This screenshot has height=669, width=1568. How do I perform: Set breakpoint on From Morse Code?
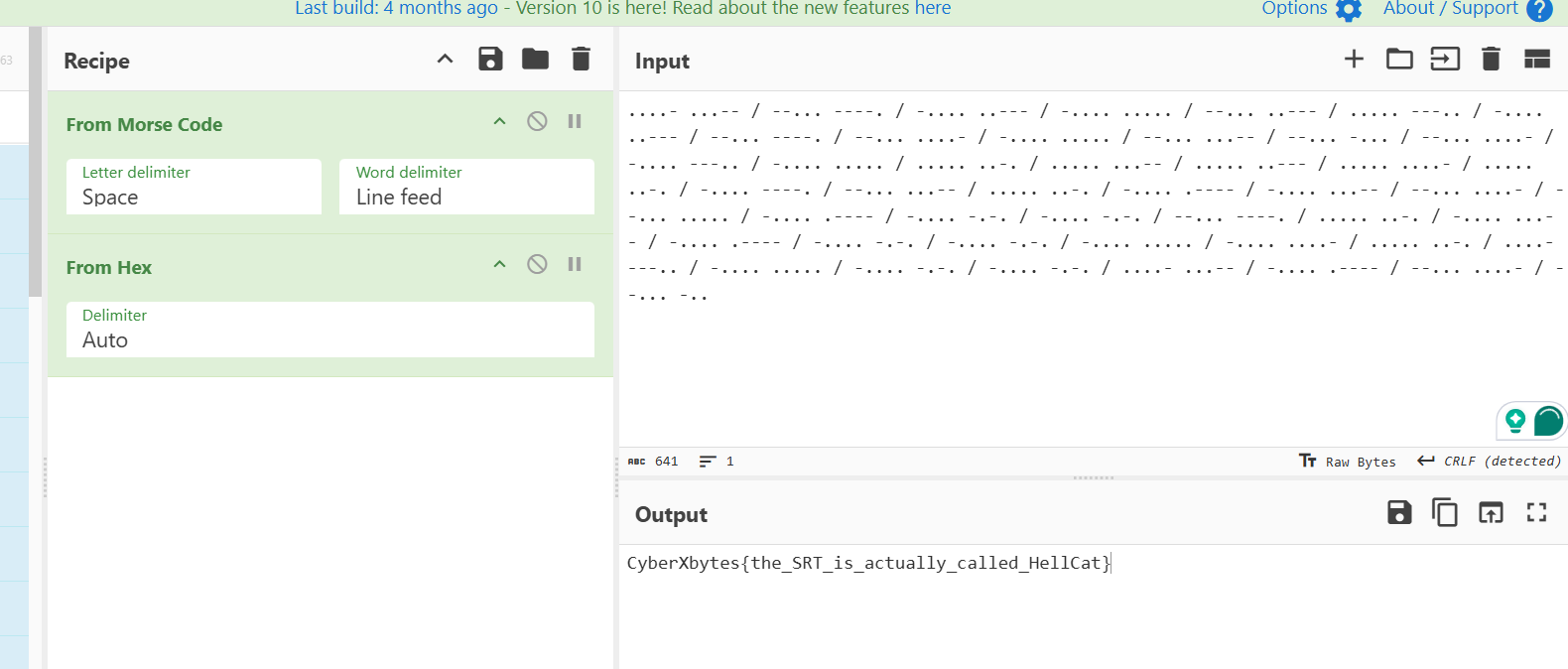coord(575,121)
